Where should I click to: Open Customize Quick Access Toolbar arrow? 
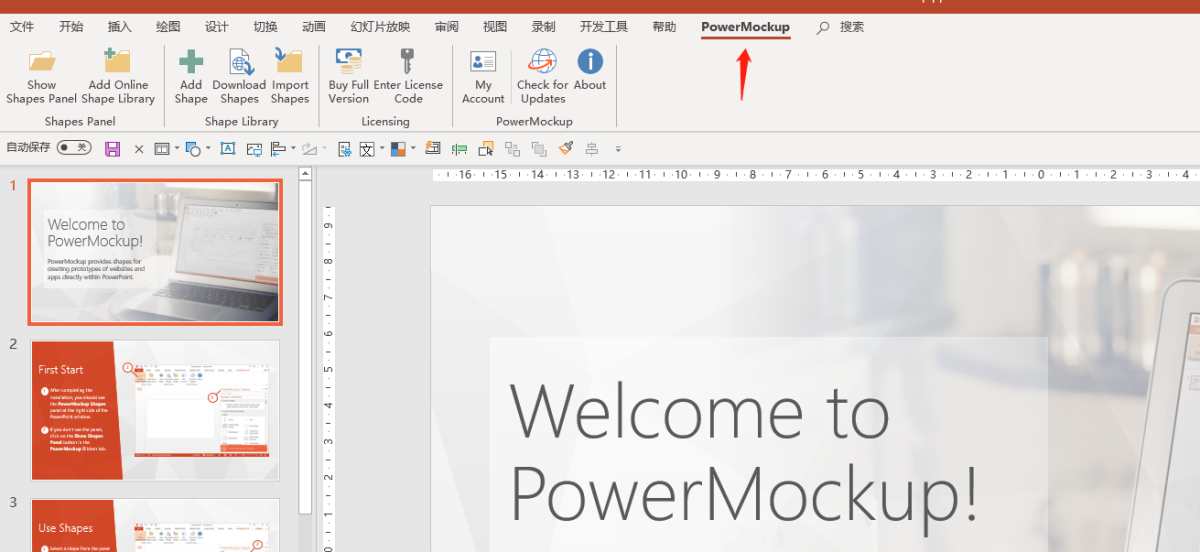pyautogui.click(x=619, y=149)
